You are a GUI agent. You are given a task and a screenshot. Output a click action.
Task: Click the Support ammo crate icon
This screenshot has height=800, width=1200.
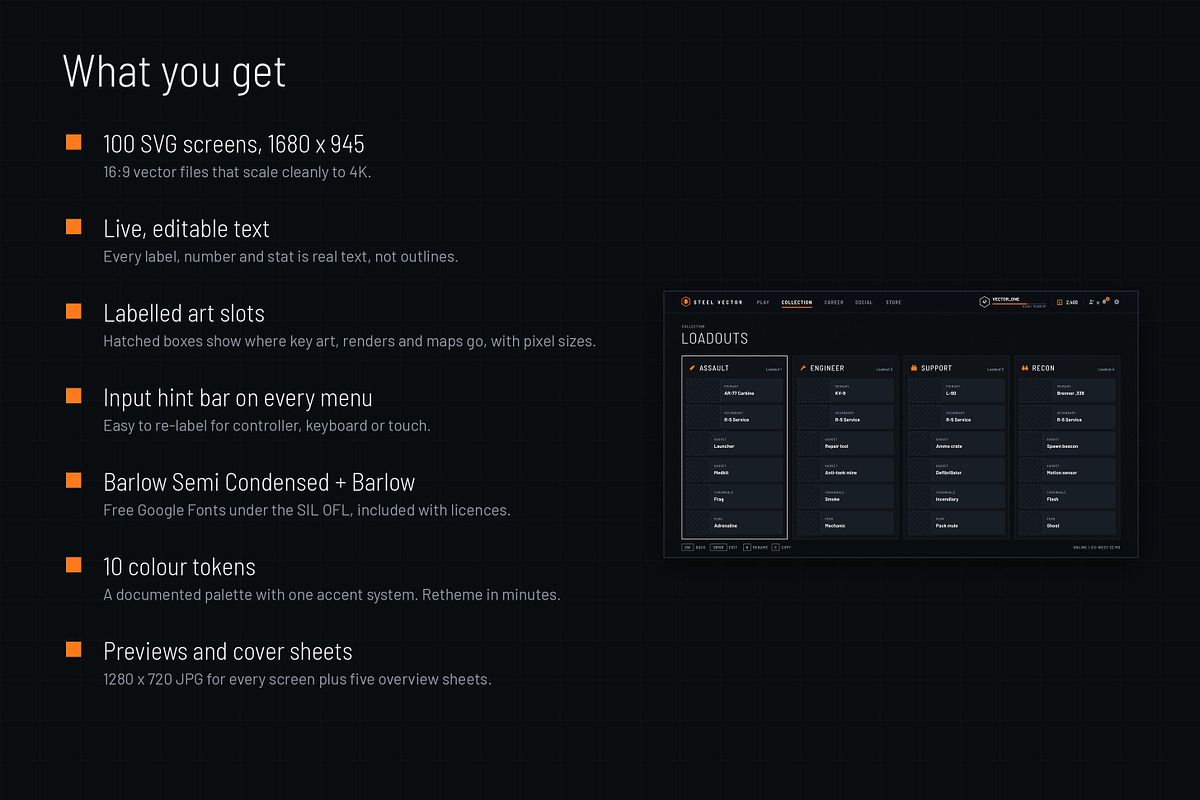[914, 368]
